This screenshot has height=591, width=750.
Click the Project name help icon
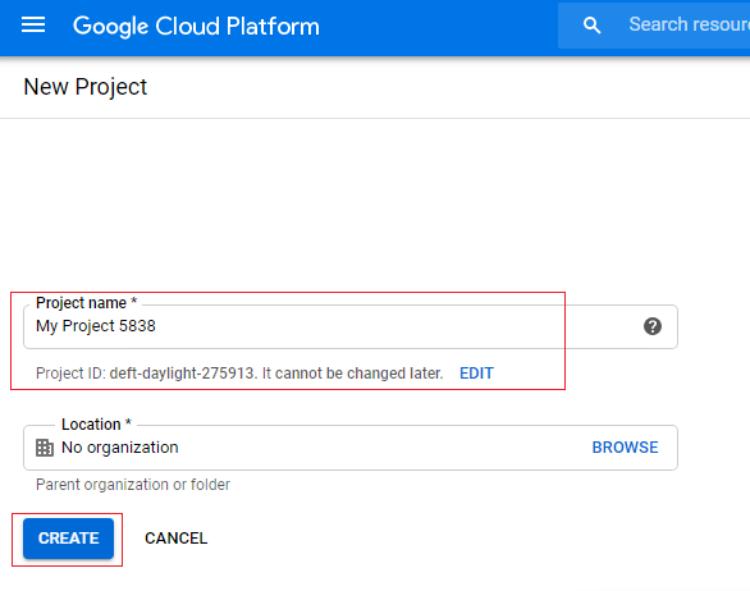pos(652,326)
